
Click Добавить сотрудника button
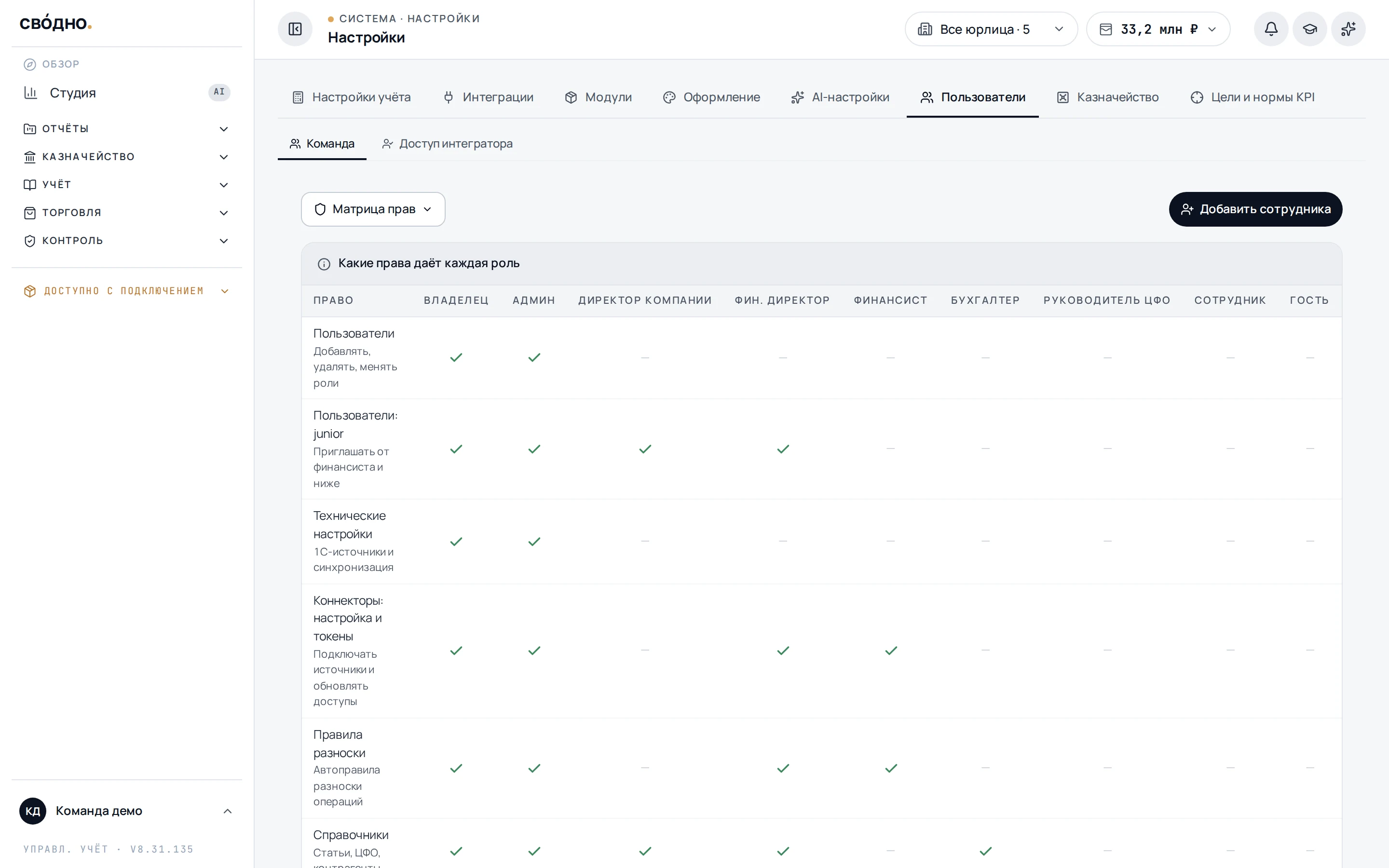(1255, 209)
